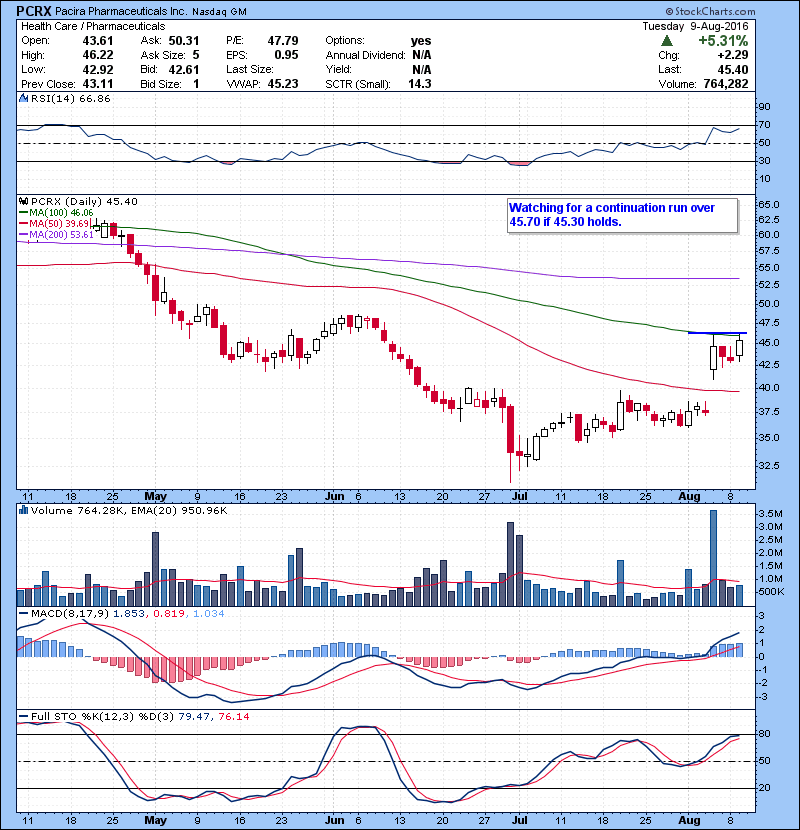Click the EPS value 0.95

[286, 55]
